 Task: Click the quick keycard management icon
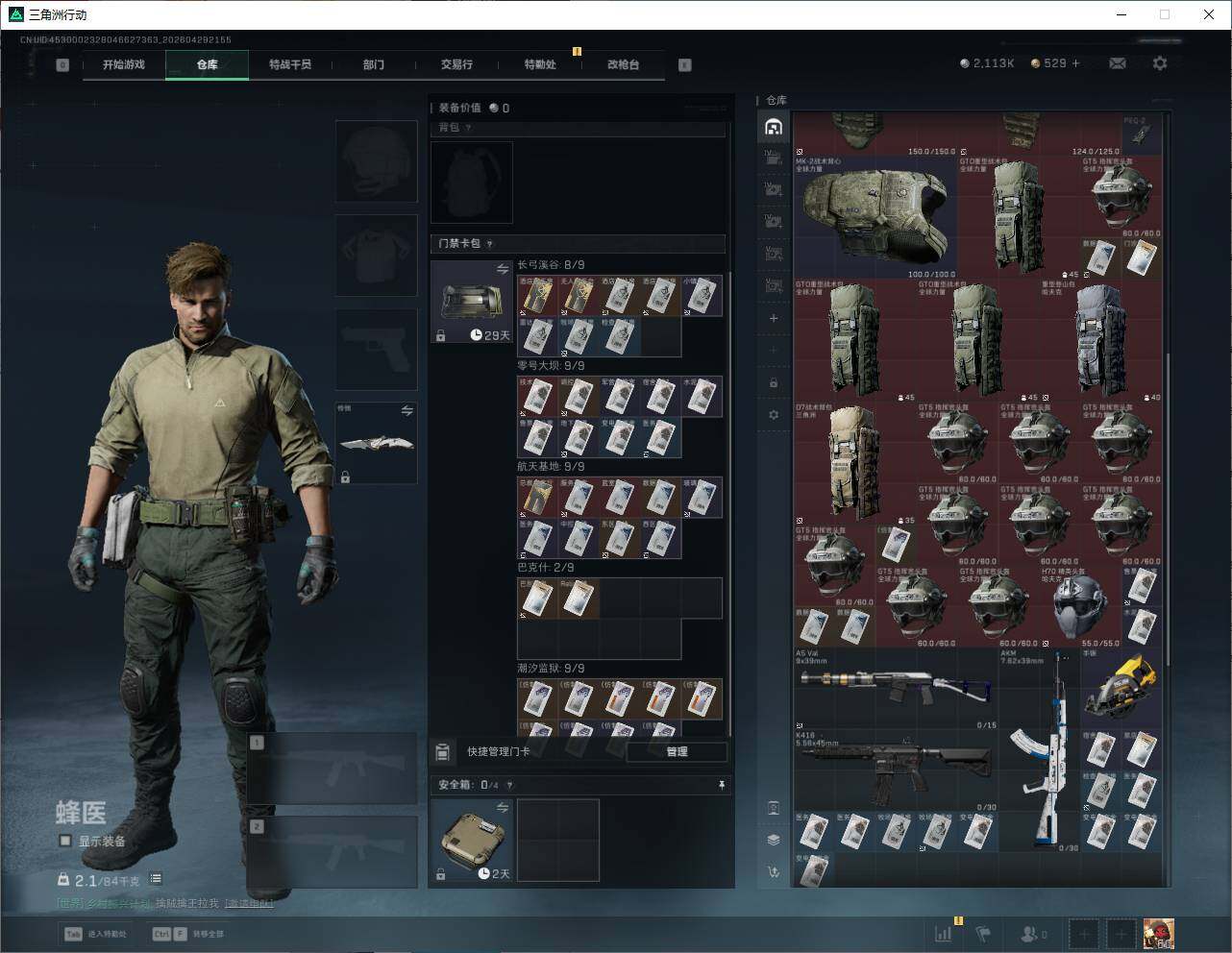(443, 751)
